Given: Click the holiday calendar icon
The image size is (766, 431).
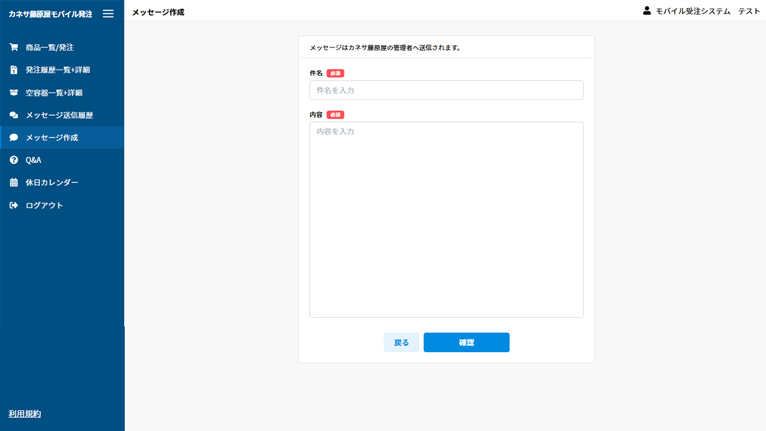Looking at the screenshot, I should (14, 182).
